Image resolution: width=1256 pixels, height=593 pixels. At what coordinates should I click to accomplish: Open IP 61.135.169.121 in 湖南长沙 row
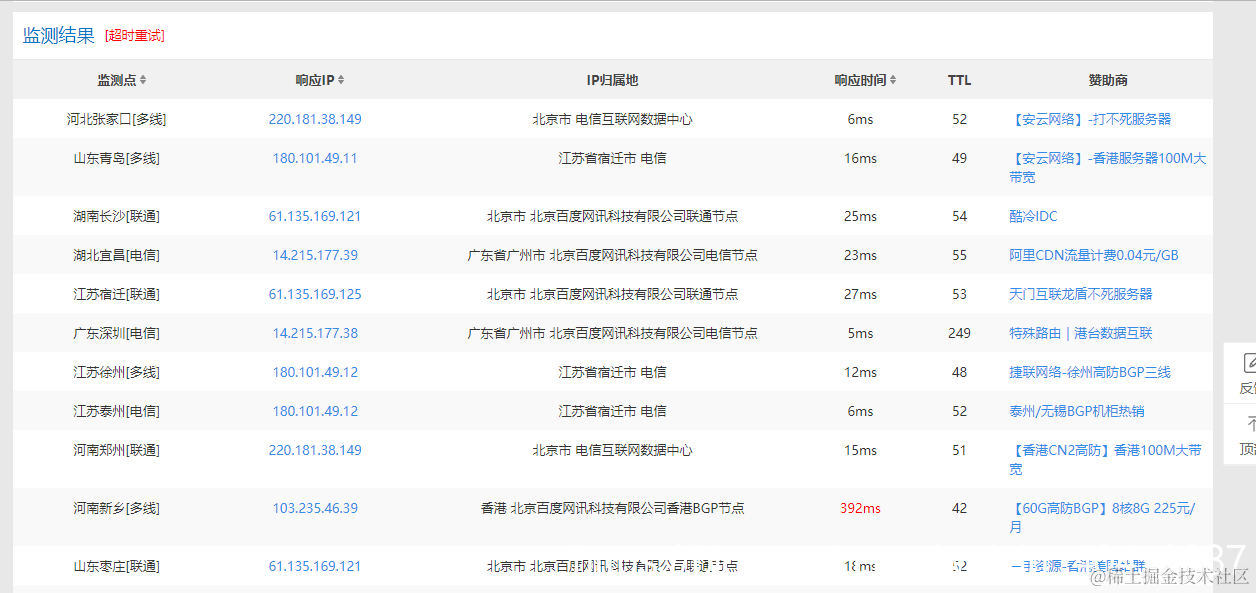pyautogui.click(x=315, y=216)
